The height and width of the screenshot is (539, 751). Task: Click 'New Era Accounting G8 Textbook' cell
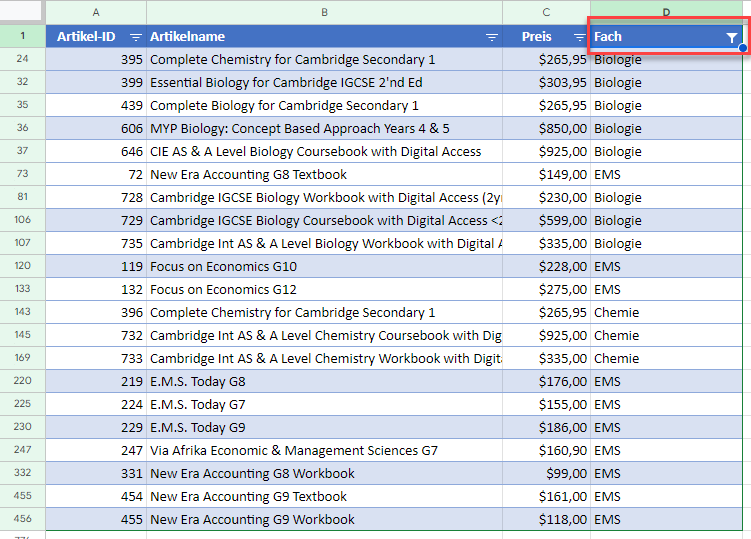(324, 174)
